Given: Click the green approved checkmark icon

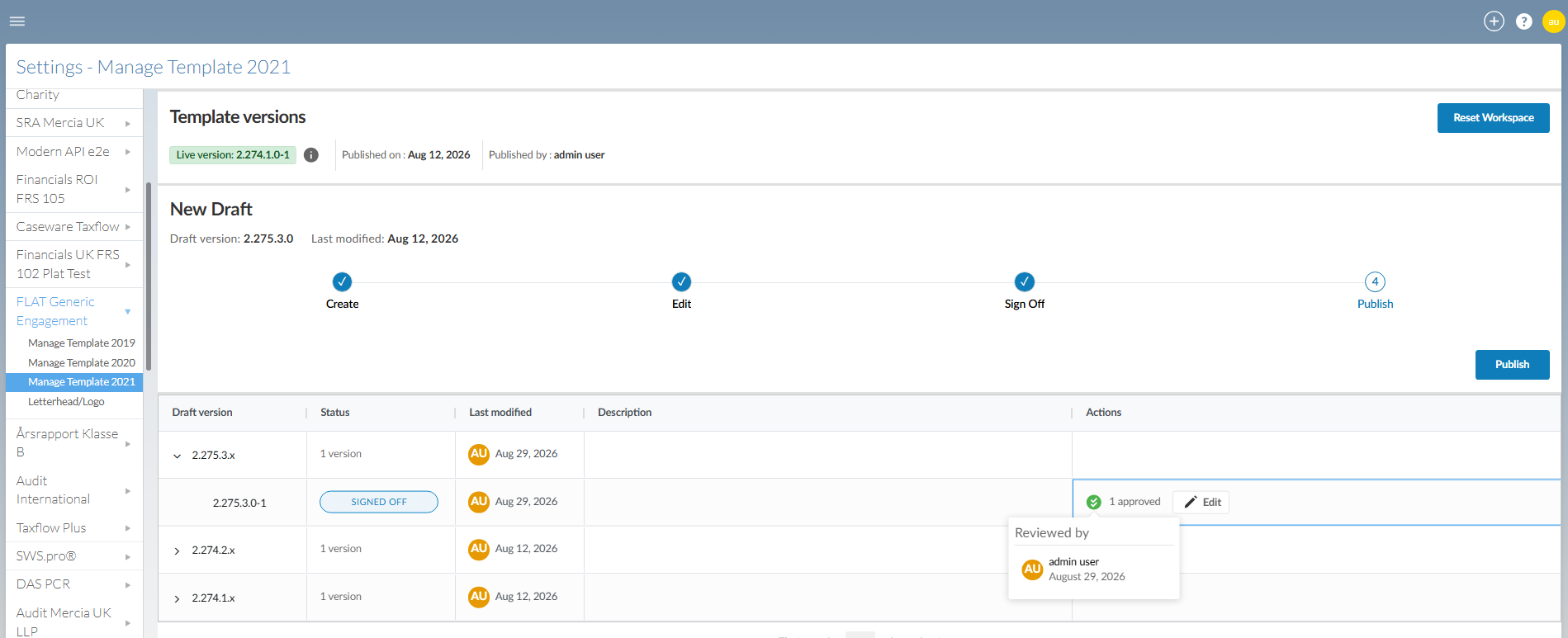Looking at the screenshot, I should 1093,502.
